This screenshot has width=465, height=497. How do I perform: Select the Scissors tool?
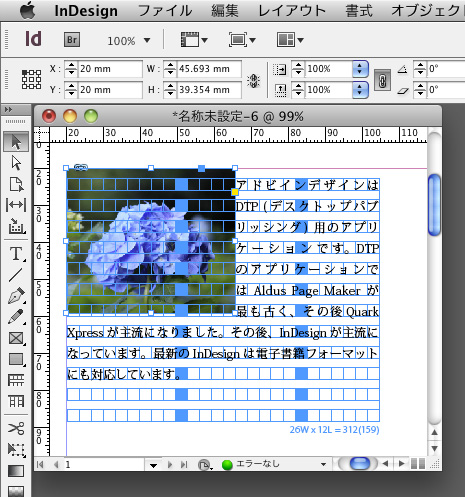point(16,429)
